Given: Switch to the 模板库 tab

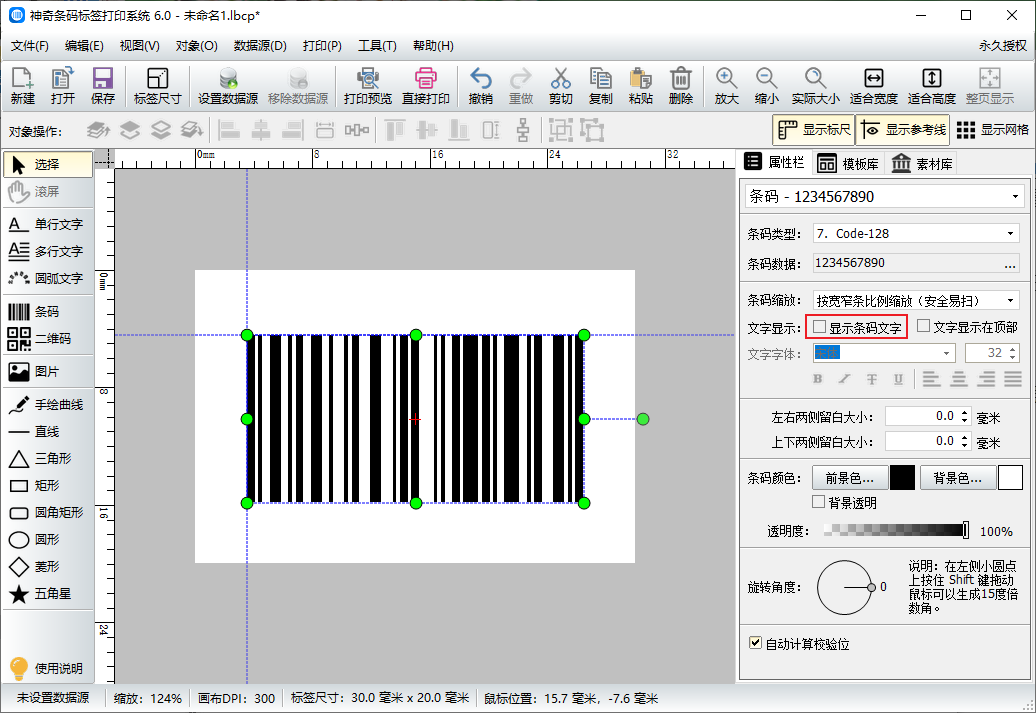Looking at the screenshot, I should [x=848, y=163].
